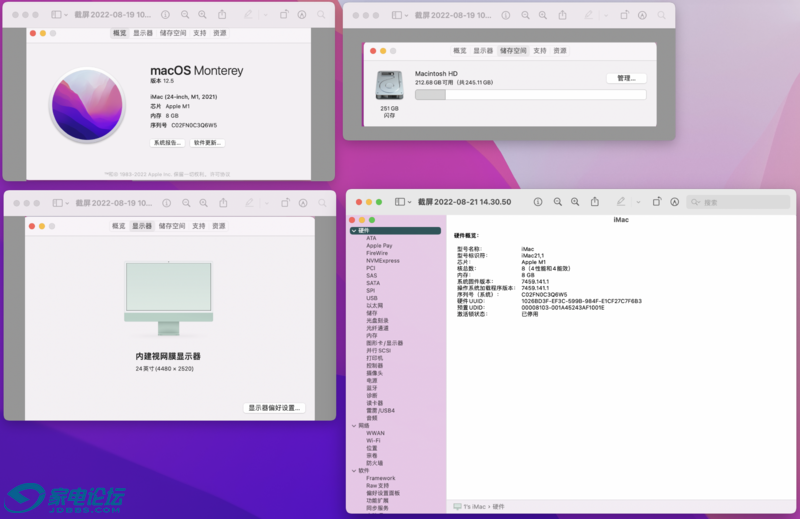Click the Macintosh HD hard drive icon

point(389,85)
